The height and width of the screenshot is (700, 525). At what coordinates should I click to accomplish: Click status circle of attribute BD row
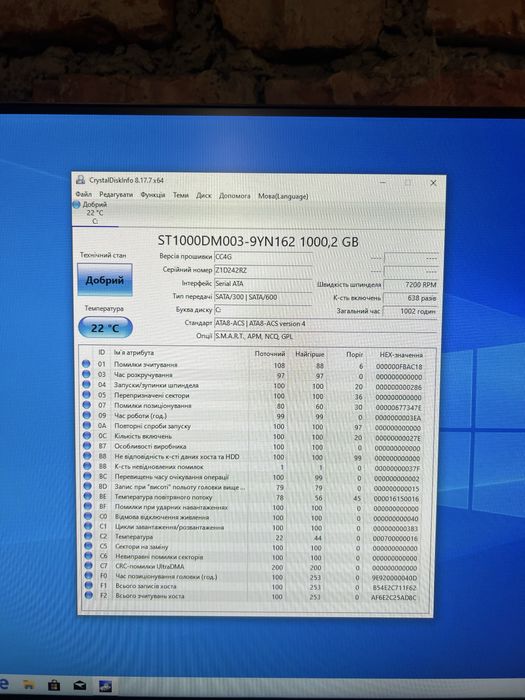tap(88, 486)
